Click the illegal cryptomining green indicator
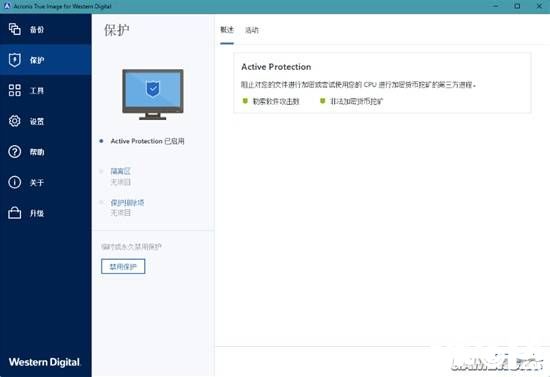The image size is (550, 377). coord(323,101)
